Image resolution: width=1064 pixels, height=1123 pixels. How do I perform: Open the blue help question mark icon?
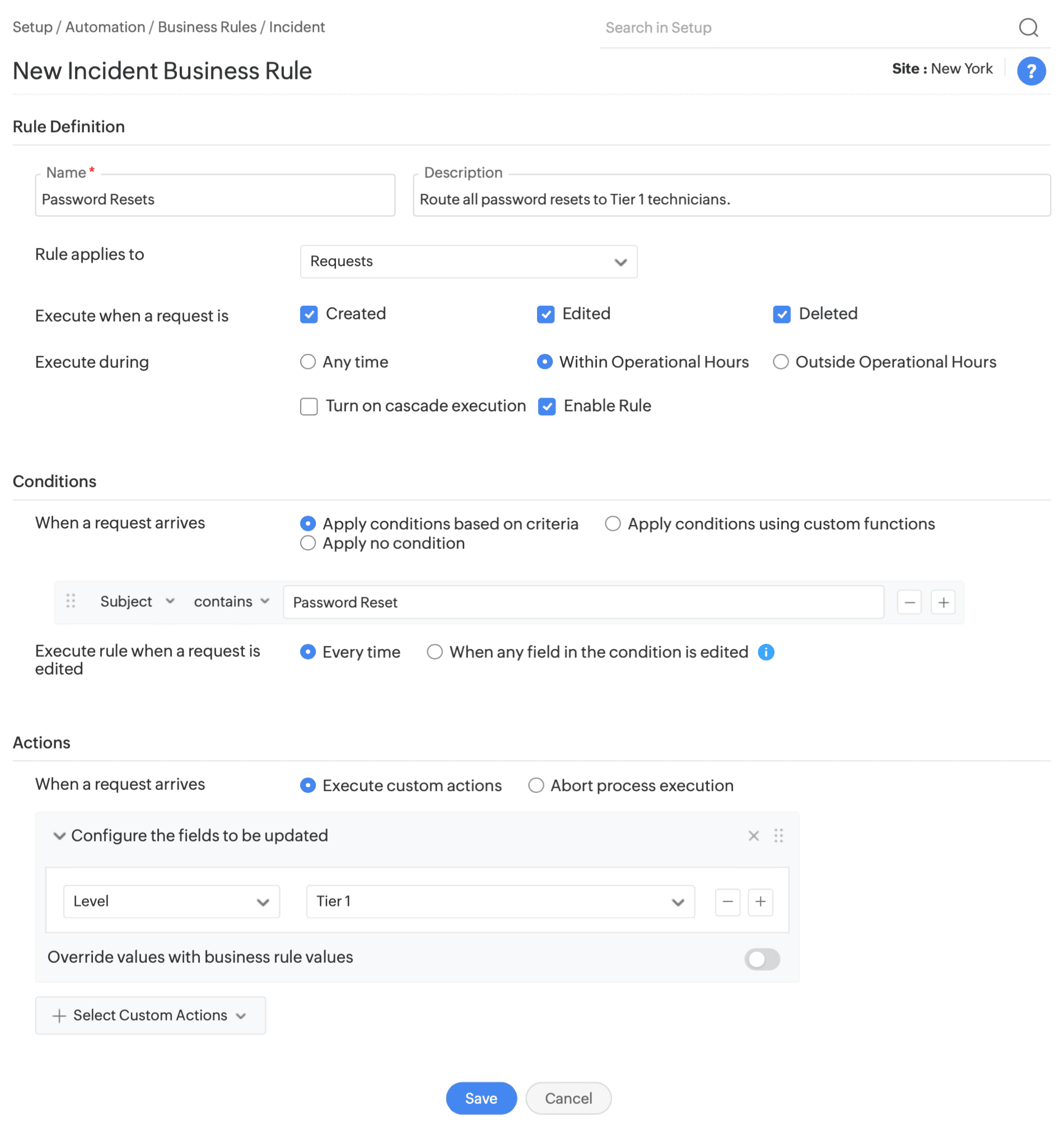[x=1030, y=71]
